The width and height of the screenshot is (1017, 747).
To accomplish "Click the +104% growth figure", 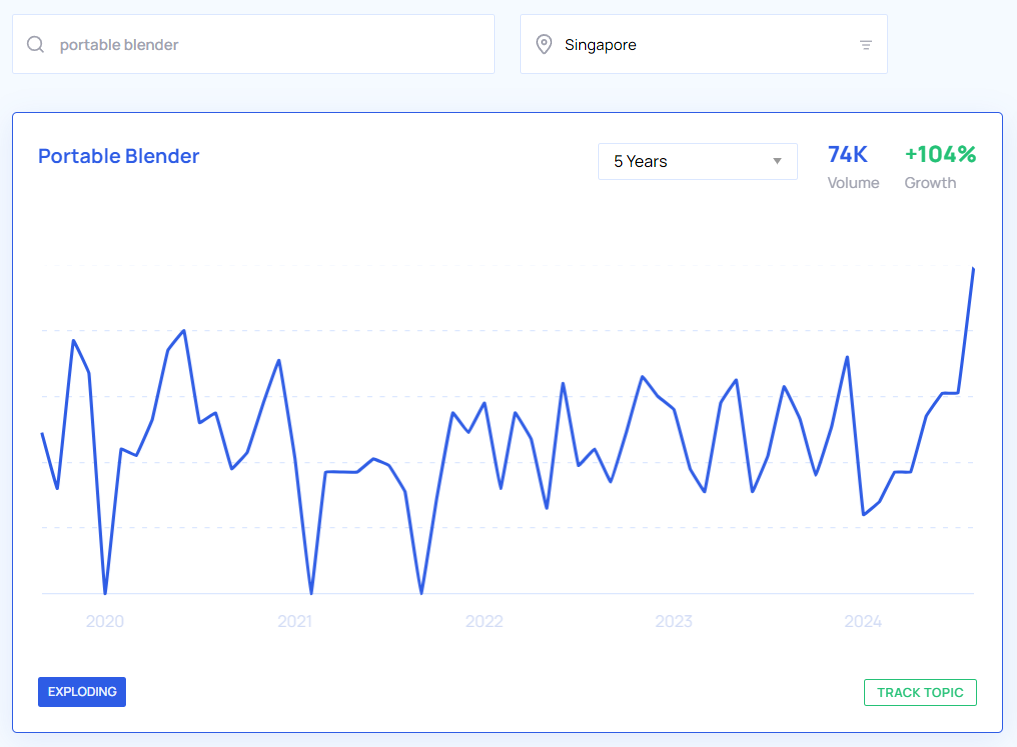I will coord(940,154).
